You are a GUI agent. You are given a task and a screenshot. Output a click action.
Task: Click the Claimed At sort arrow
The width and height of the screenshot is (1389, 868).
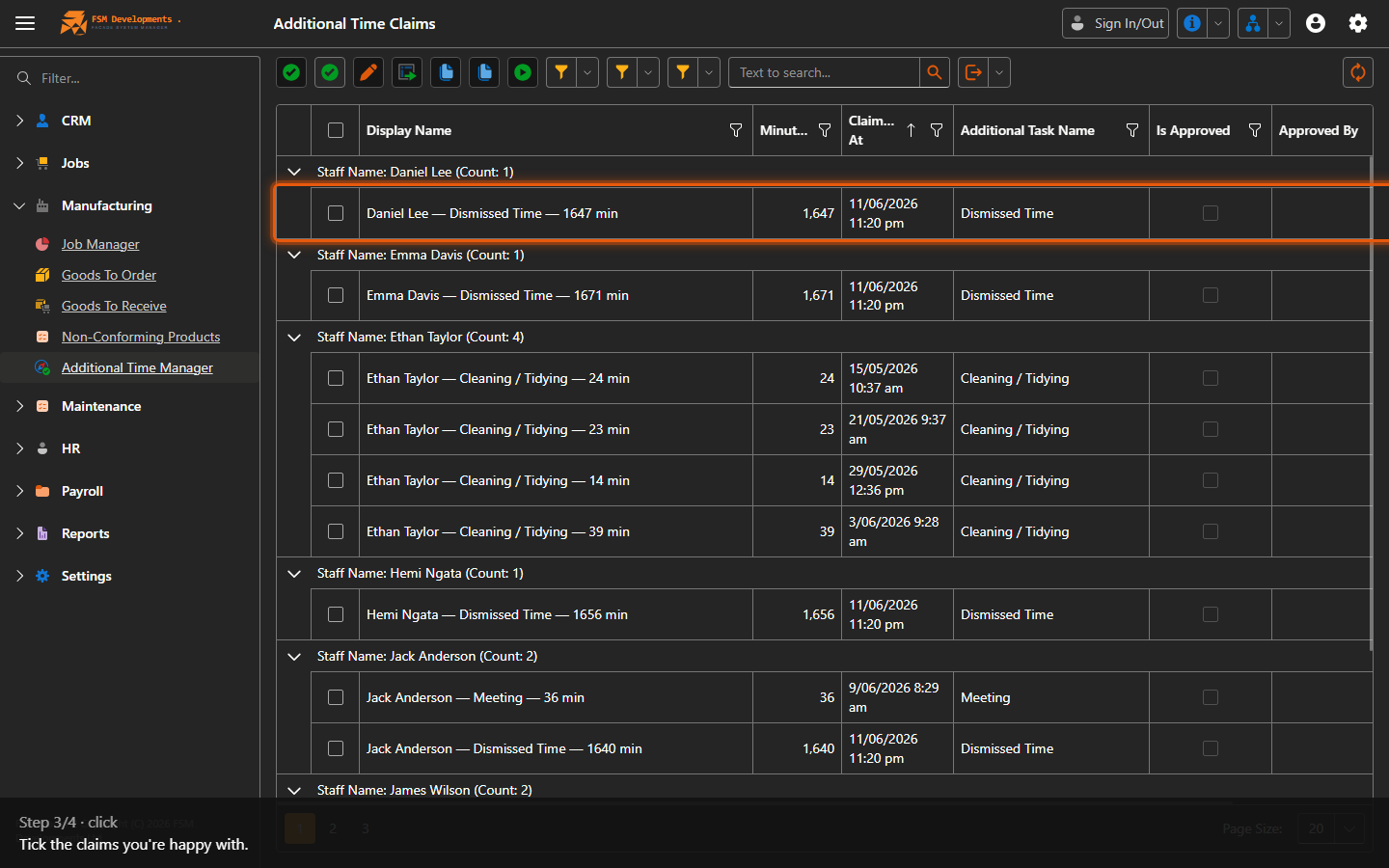tap(911, 130)
